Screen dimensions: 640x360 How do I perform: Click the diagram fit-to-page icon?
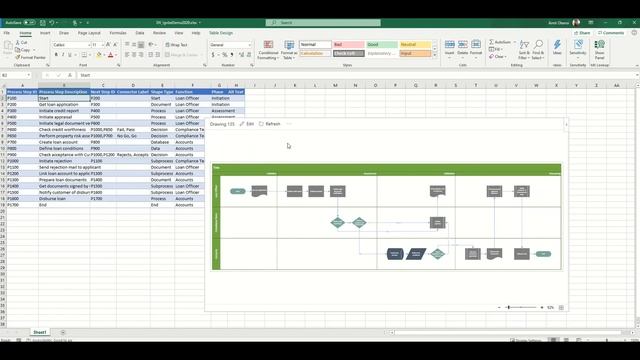(561, 307)
